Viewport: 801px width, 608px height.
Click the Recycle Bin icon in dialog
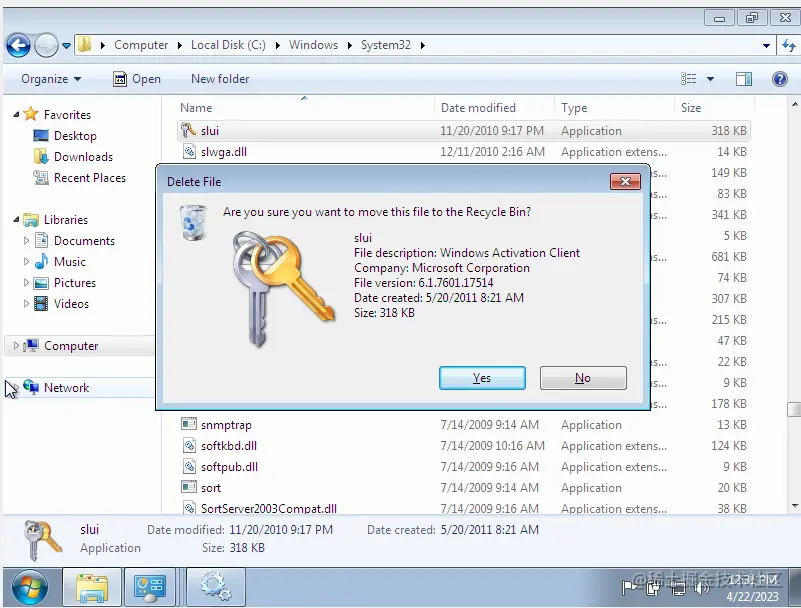(194, 222)
